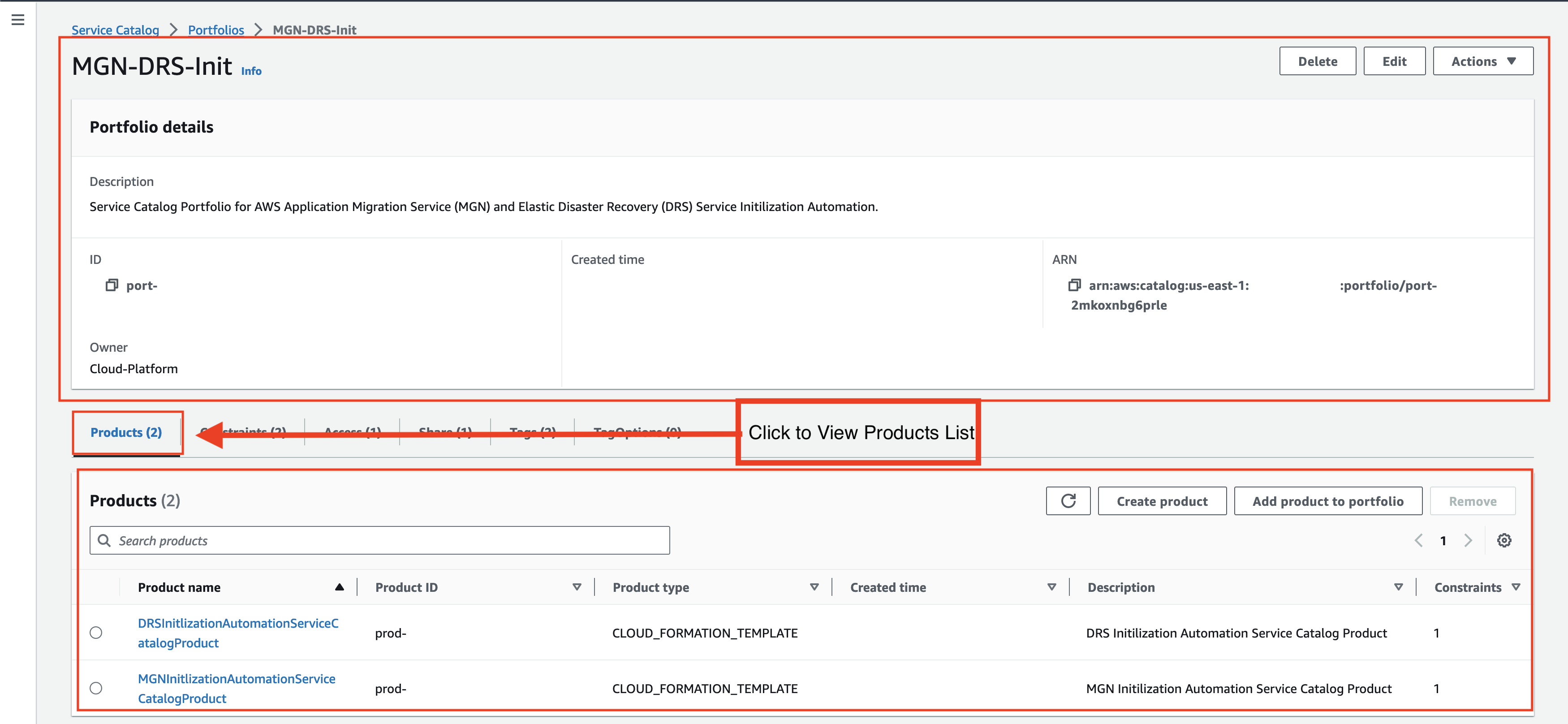Select the DRSInitlizationAutomationServiceCatalogProduct row
The height and width of the screenshot is (724, 1568).
96,632
